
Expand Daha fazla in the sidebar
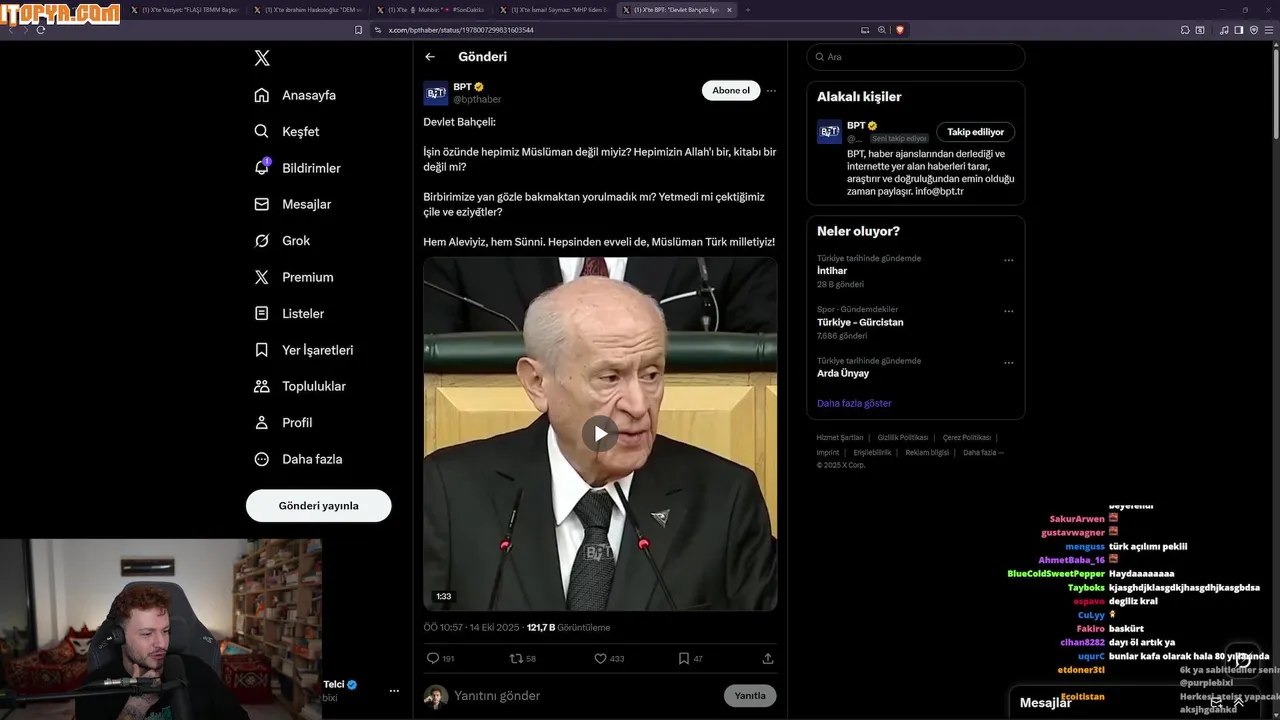(x=298, y=459)
